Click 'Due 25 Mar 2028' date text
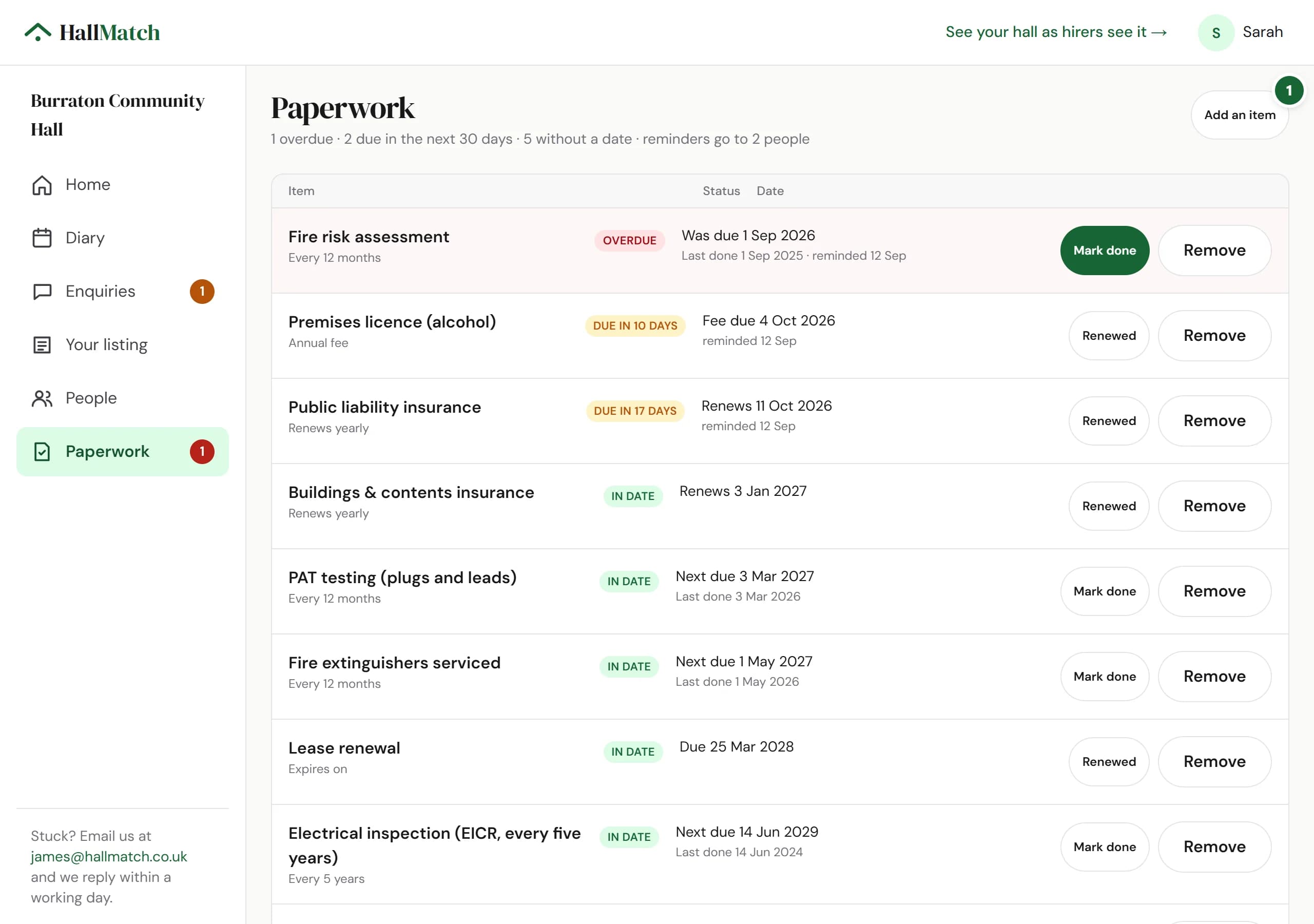The height and width of the screenshot is (924, 1314). pos(736,748)
